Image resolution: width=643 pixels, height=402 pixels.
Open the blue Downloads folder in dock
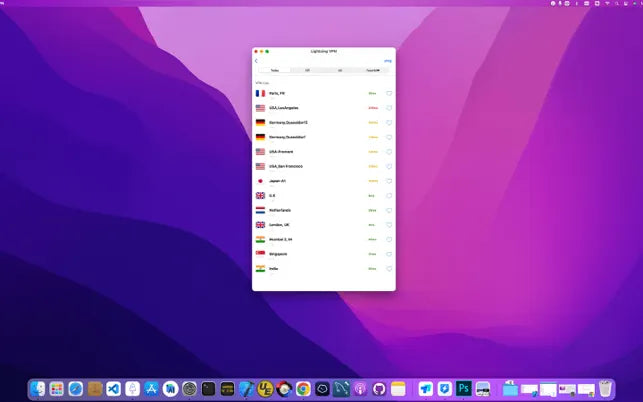point(510,388)
